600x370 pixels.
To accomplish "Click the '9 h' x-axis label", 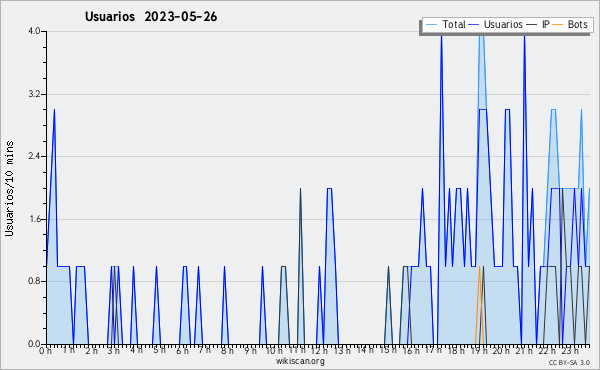I will [x=250, y=350].
